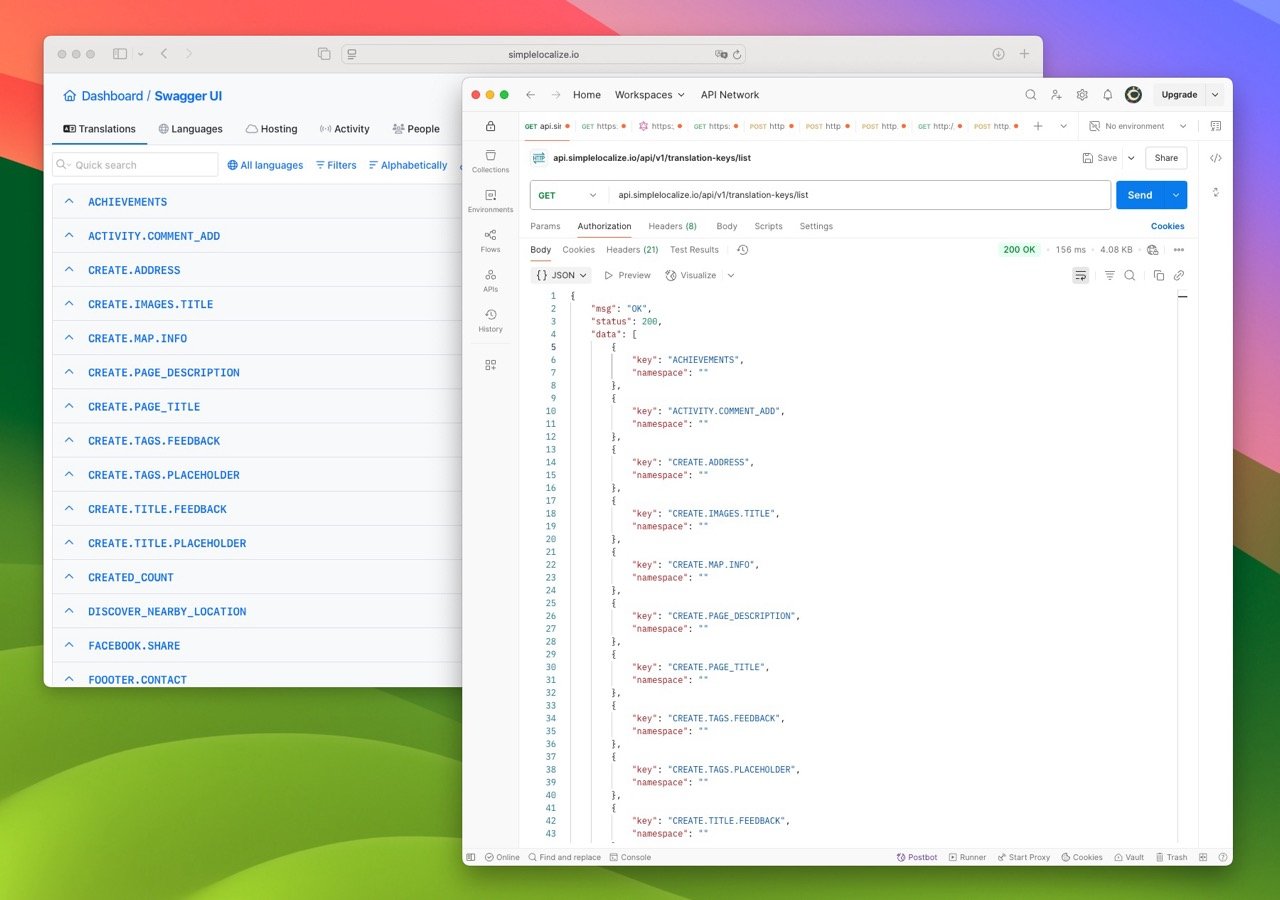Click the Safari address bar

[543, 54]
